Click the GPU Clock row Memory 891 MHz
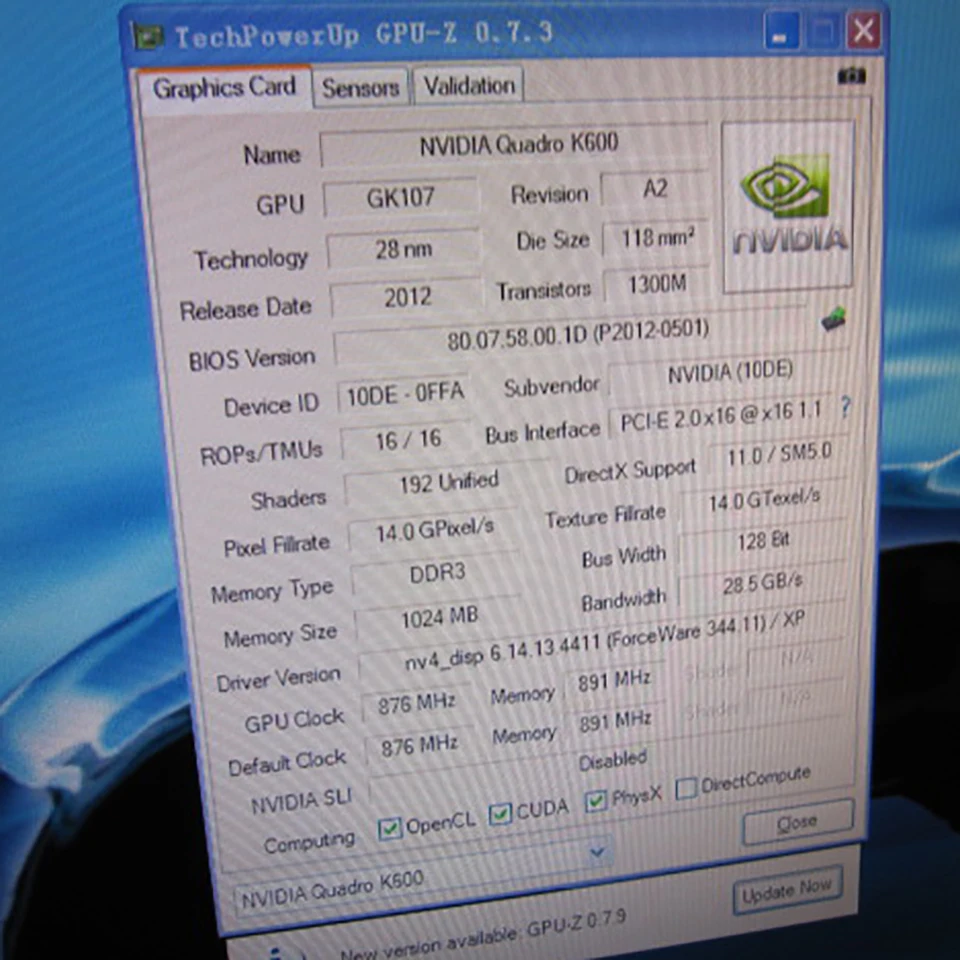The height and width of the screenshot is (960, 960). tap(613, 680)
